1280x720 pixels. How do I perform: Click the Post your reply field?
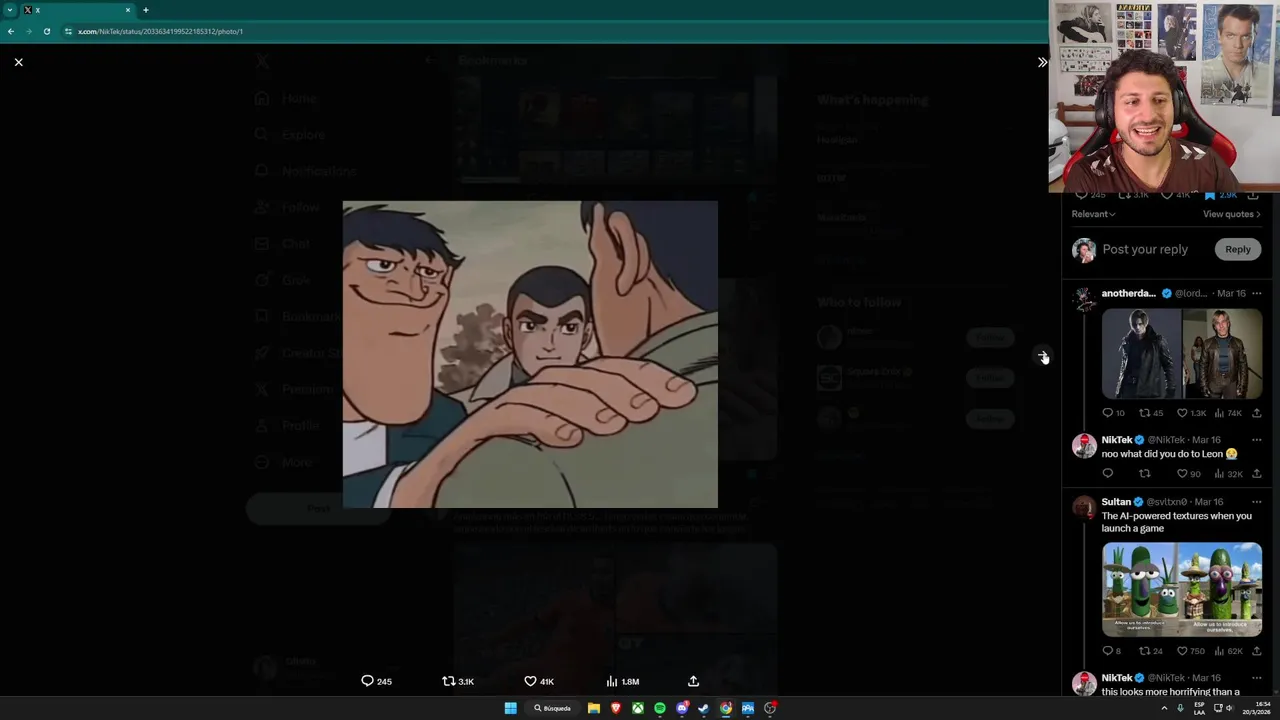[x=1145, y=249]
